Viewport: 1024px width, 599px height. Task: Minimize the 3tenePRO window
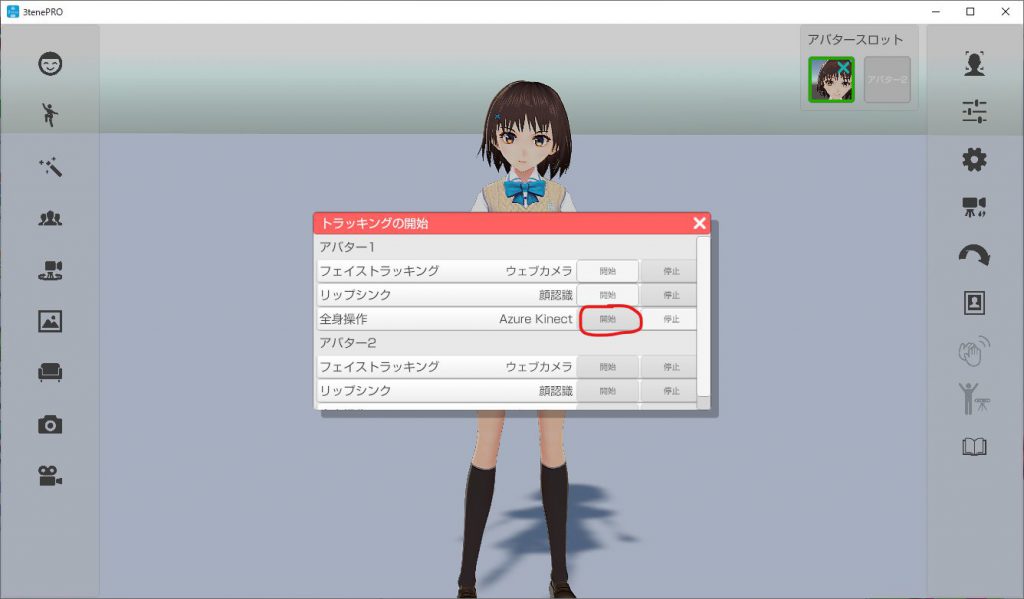click(x=936, y=12)
